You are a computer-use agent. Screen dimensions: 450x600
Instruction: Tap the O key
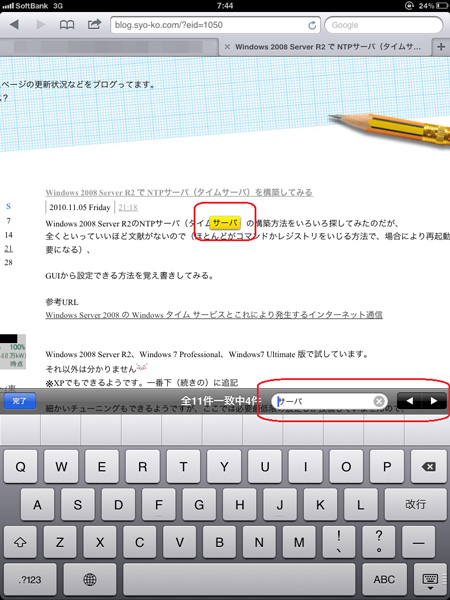pyautogui.click(x=346, y=467)
